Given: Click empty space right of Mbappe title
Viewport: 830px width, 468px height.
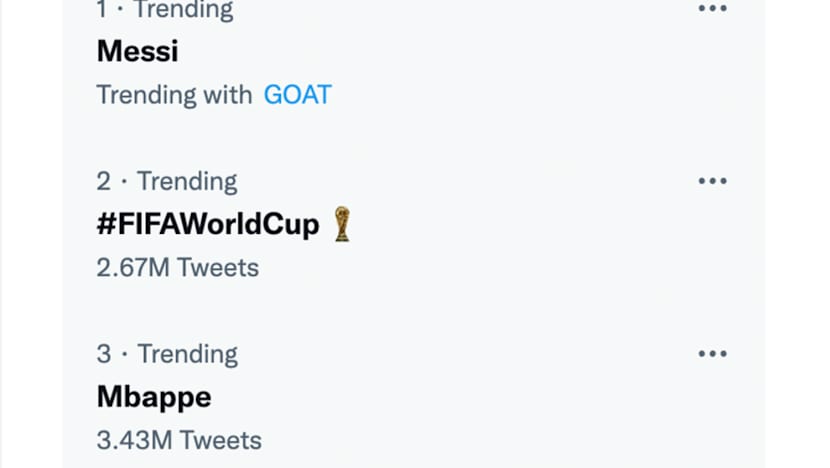Looking at the screenshot, I should pos(450,397).
